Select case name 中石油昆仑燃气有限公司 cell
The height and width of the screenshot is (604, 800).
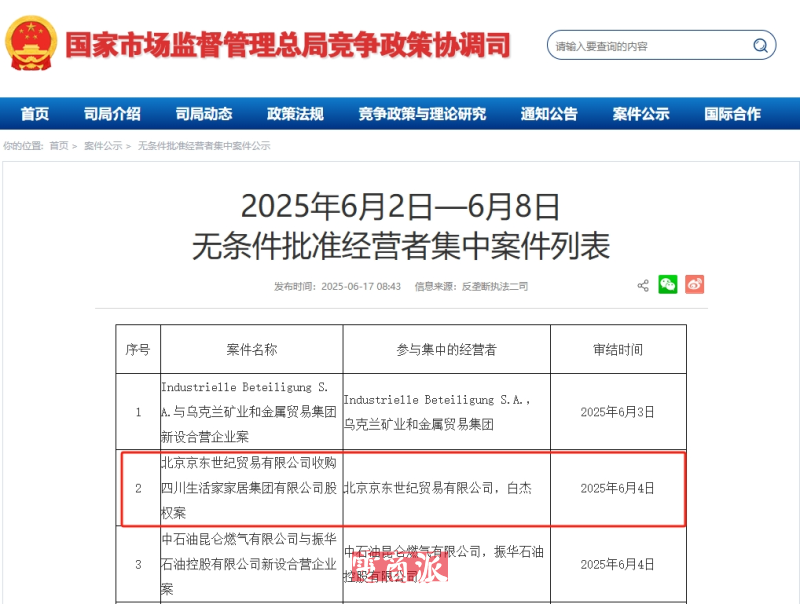[252, 564]
